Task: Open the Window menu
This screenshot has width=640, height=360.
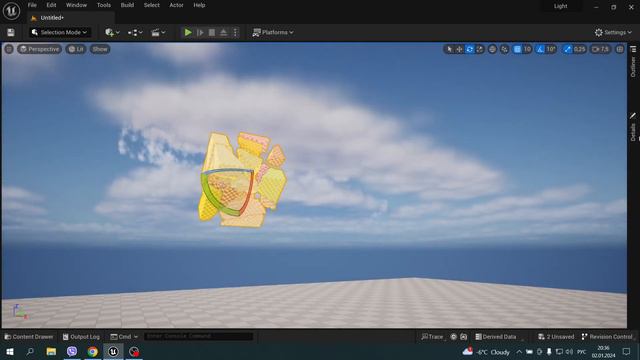Action: coord(76,5)
